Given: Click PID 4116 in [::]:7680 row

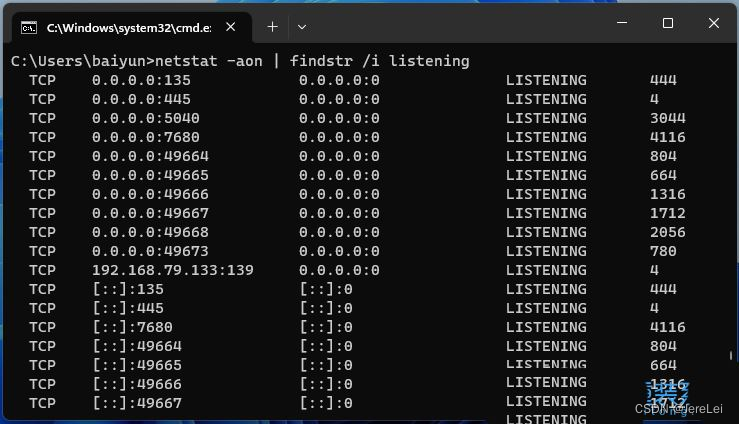Looking at the screenshot, I should tap(668, 327).
